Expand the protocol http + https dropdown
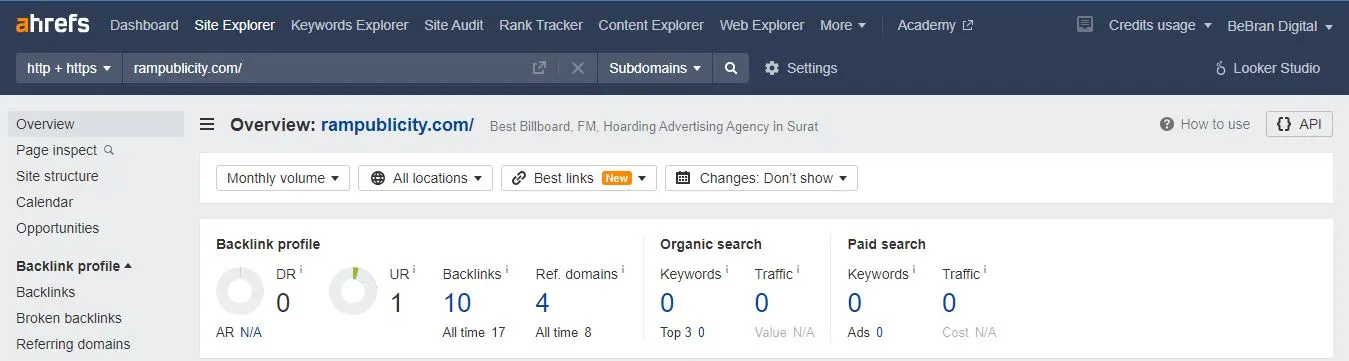This screenshot has width=1349, height=361. 68,68
